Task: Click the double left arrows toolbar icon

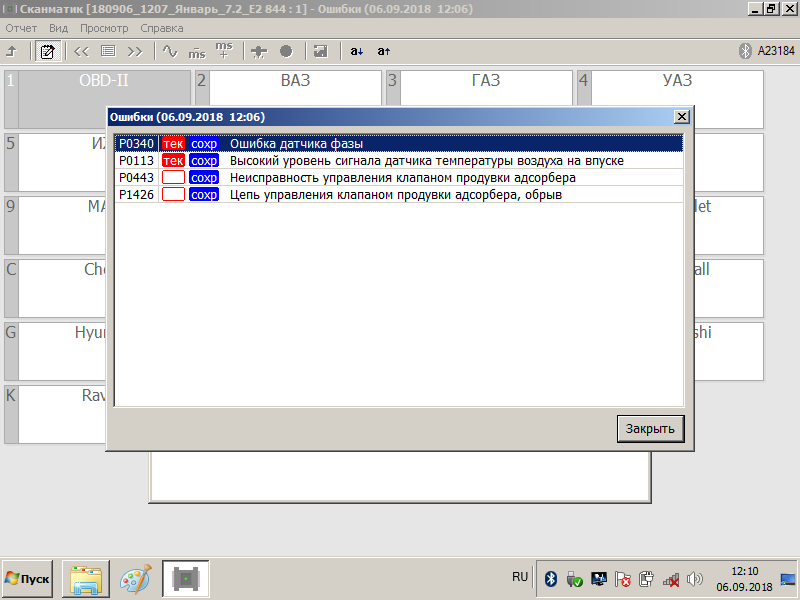Action: (x=81, y=51)
